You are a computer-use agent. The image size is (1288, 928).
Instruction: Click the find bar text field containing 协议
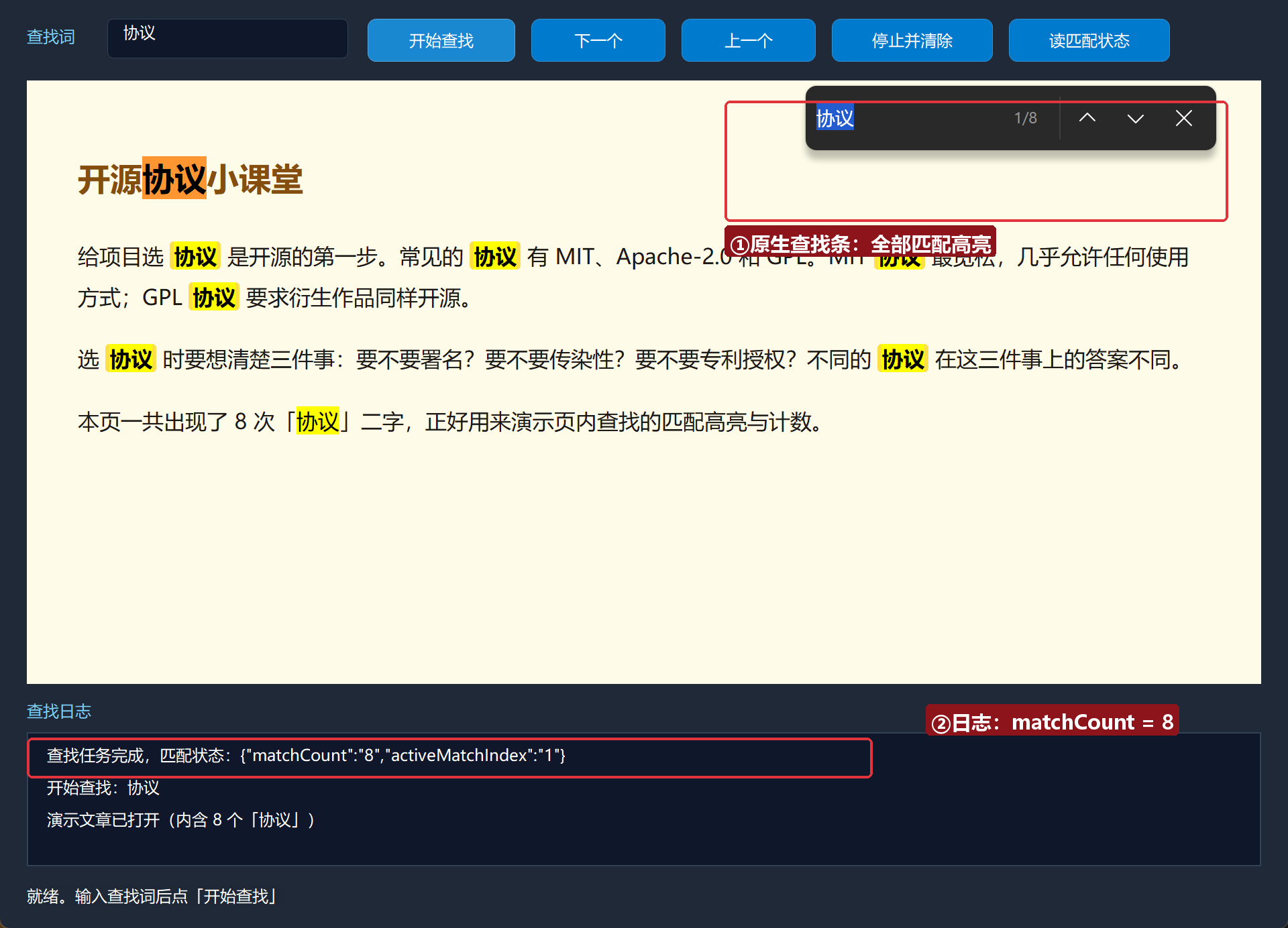[906, 118]
